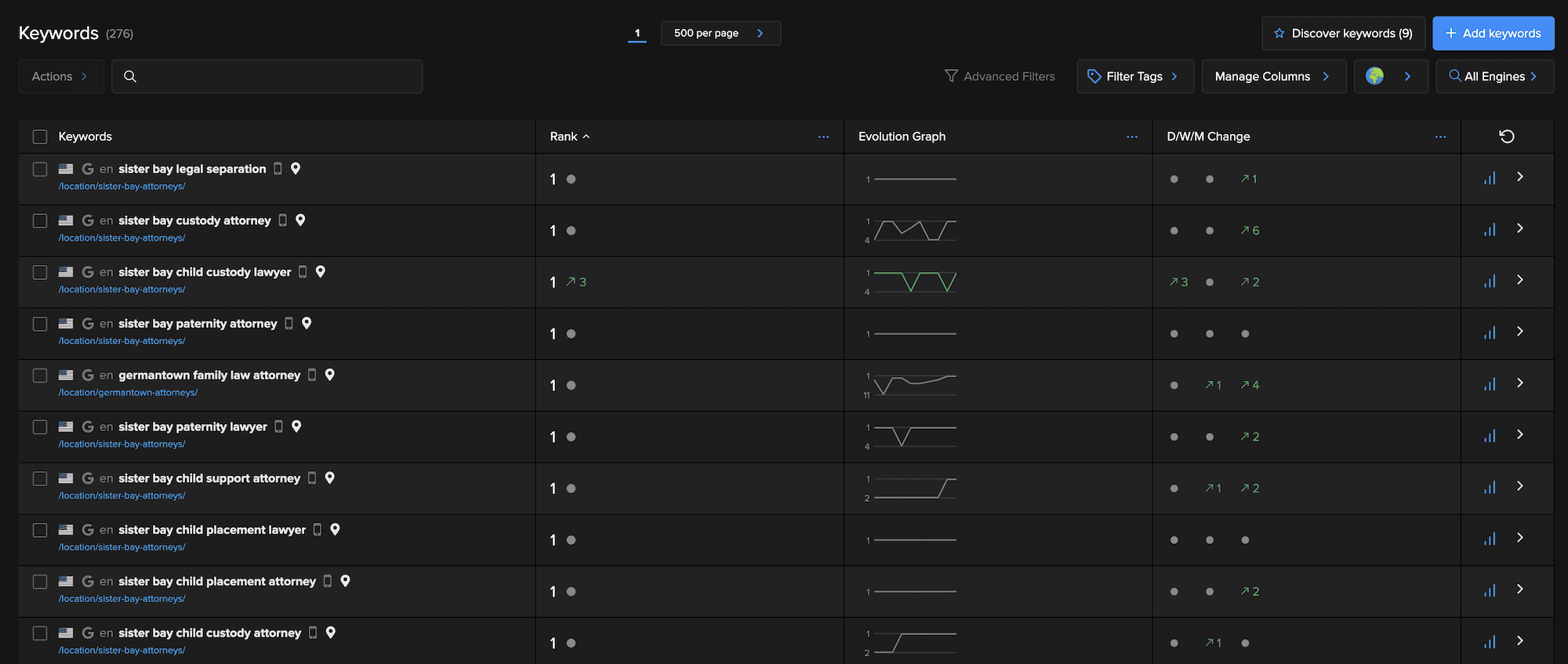This screenshot has width=1568, height=664.
Task: Open sister-bay-attorneys link under child support attorney
Action: coord(122,495)
